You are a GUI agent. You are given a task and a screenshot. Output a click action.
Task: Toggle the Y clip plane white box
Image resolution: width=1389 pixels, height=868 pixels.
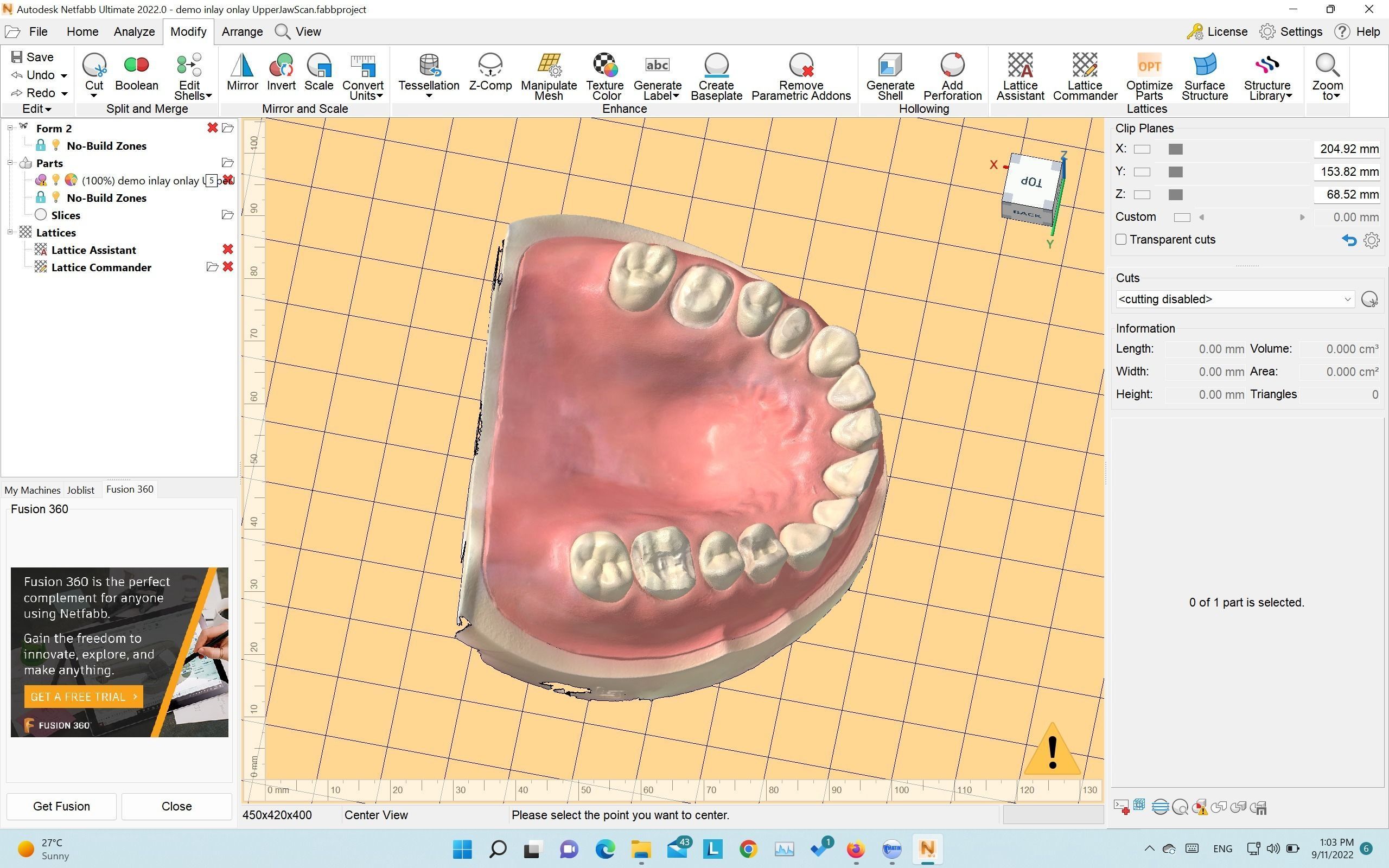[x=1142, y=171]
